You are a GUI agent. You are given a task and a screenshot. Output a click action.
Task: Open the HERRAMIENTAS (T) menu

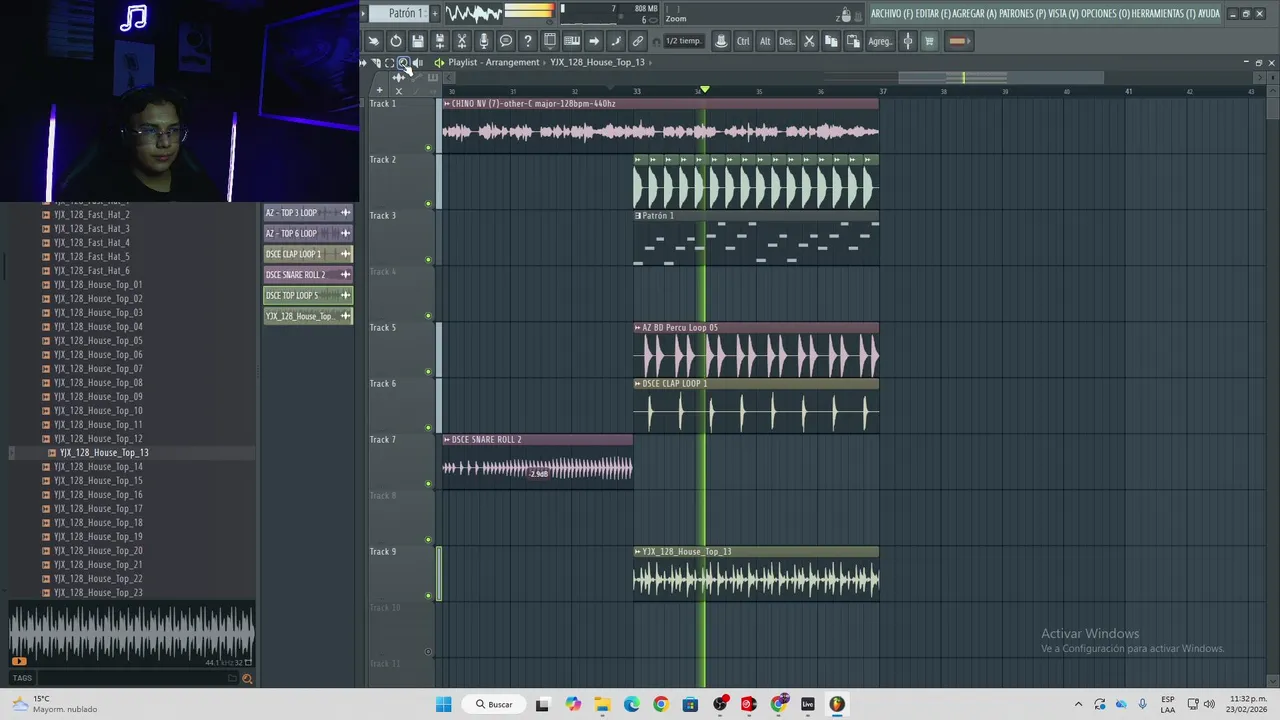pyautogui.click(x=1165, y=14)
